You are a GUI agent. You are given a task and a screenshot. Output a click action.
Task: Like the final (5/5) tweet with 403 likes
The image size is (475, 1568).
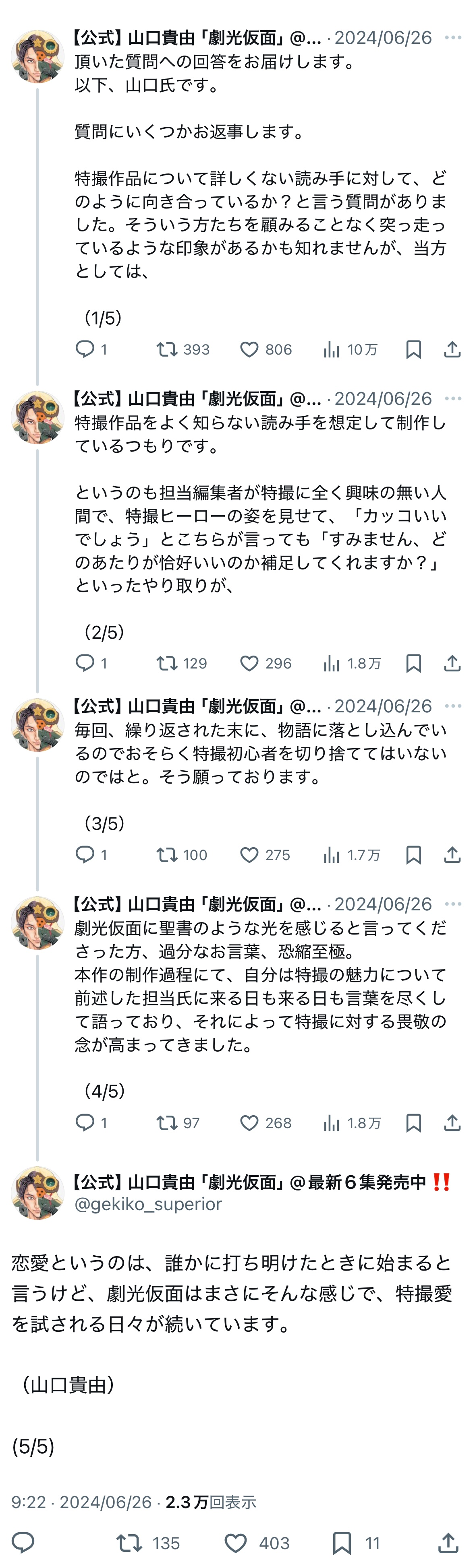pyautogui.click(x=236, y=1543)
